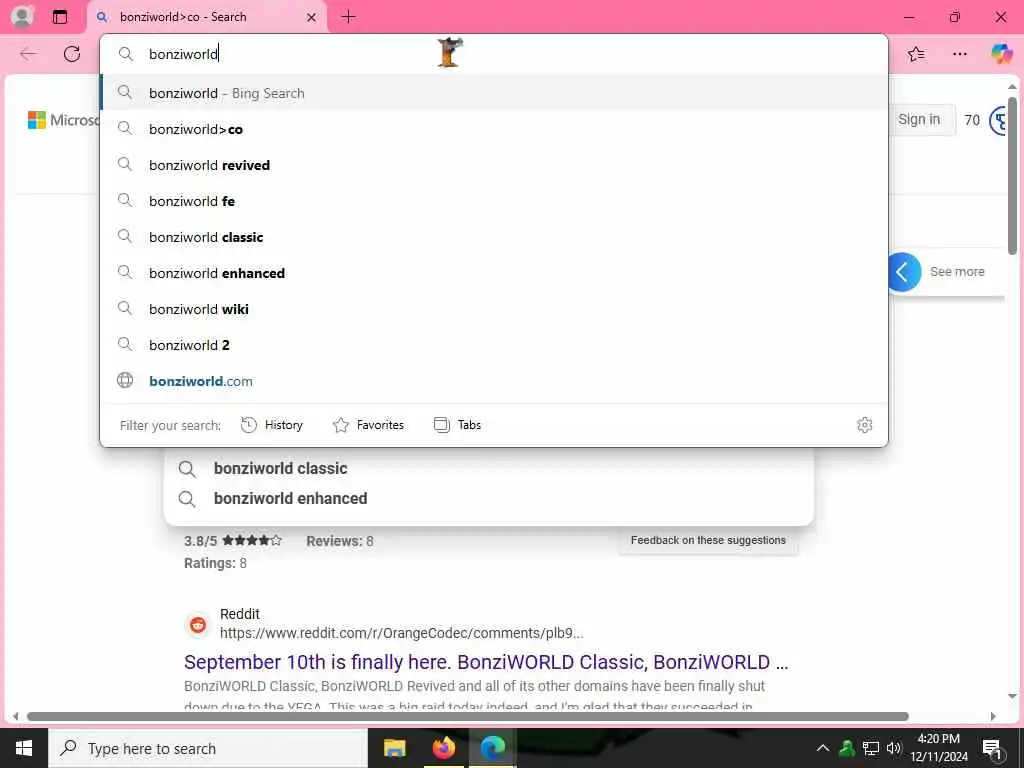The image size is (1024, 768).
Task: Filter search by History
Action: 272,425
